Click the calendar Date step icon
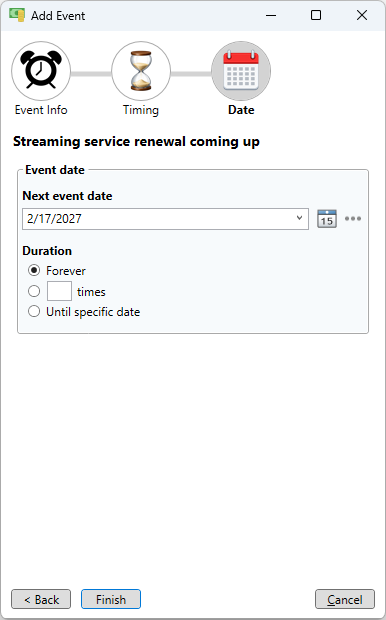The image size is (386, 620). [x=241, y=71]
